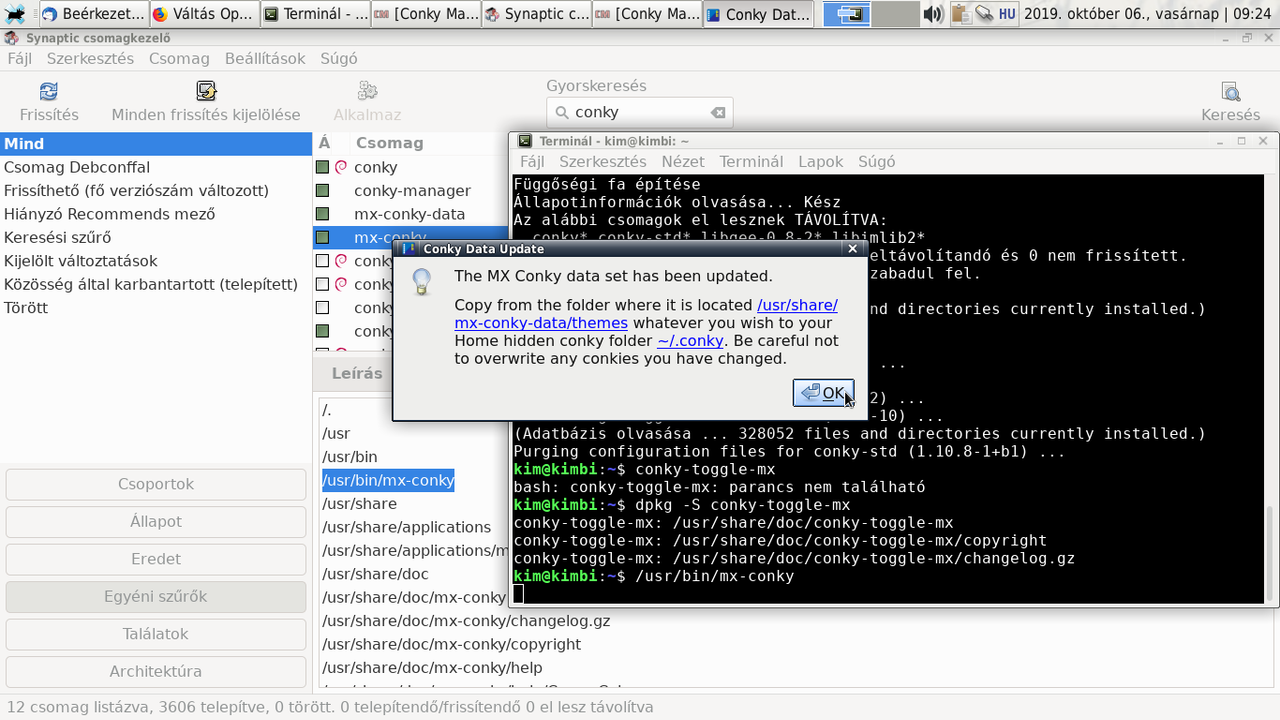Open Lapok menu in Terminál window
Screen dimensions: 1280x720
coord(821,161)
